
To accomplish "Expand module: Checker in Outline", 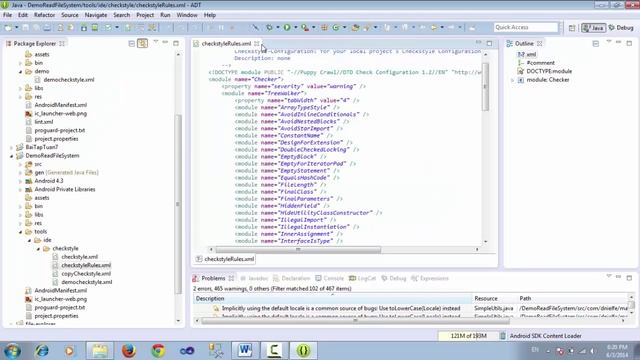I will tap(512, 80).
